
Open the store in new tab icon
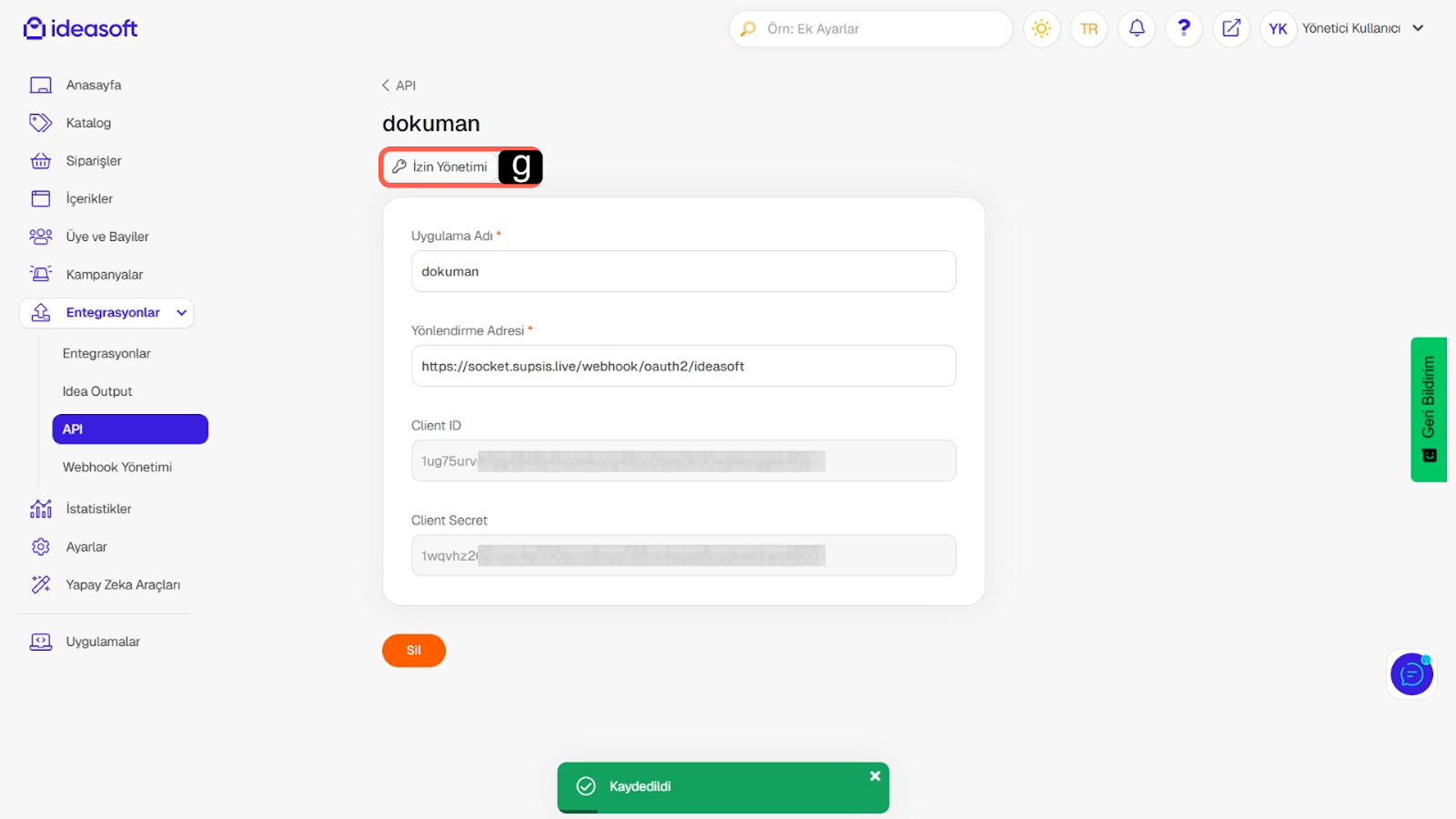1231,29
